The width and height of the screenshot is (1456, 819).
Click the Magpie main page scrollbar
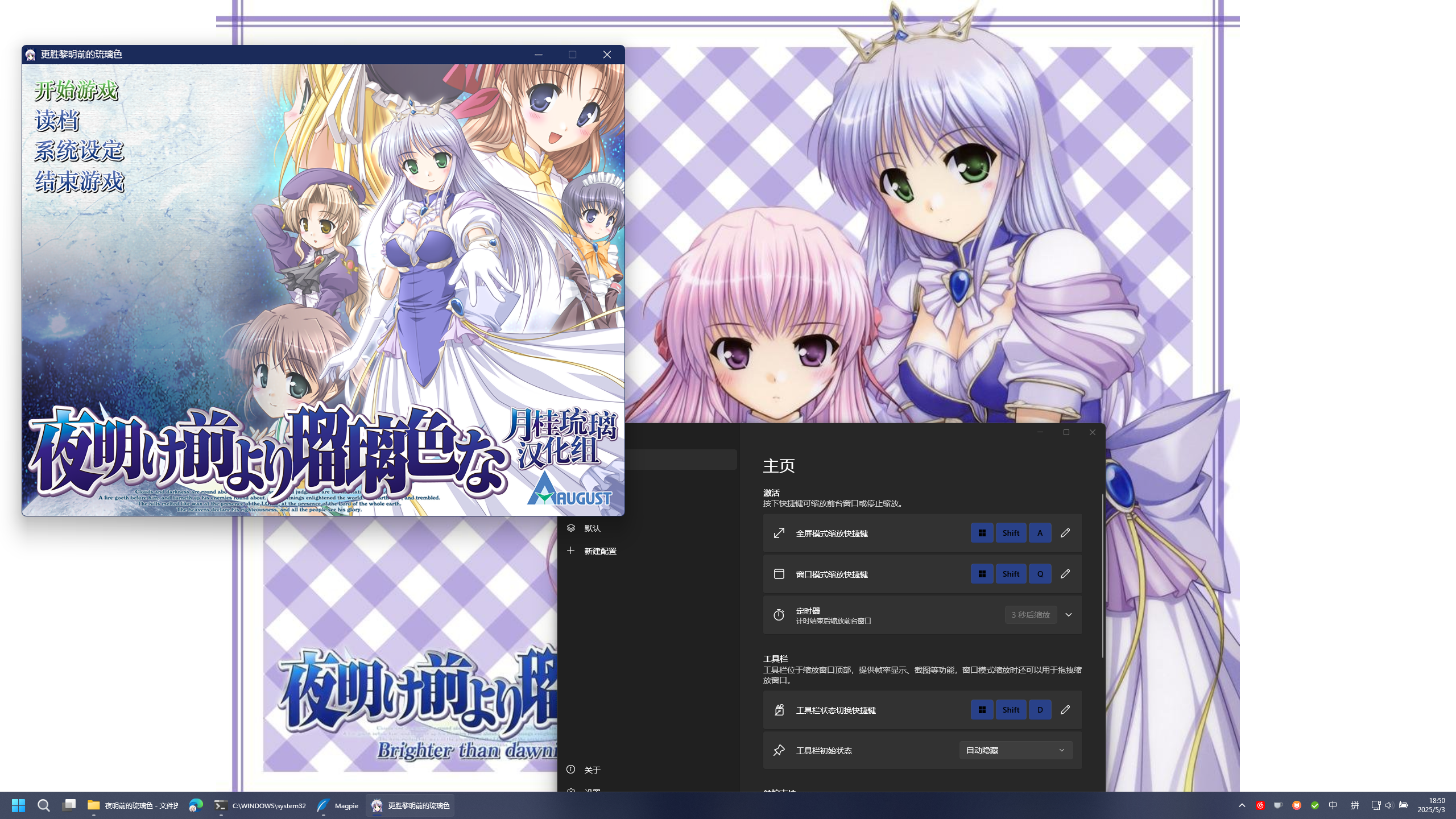[x=1102, y=574]
